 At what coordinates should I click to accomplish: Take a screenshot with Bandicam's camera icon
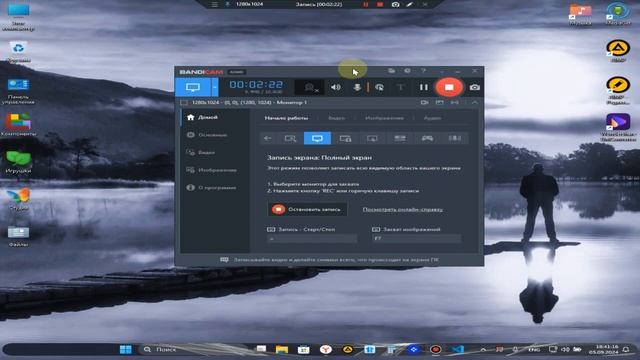pyautogui.click(x=474, y=87)
